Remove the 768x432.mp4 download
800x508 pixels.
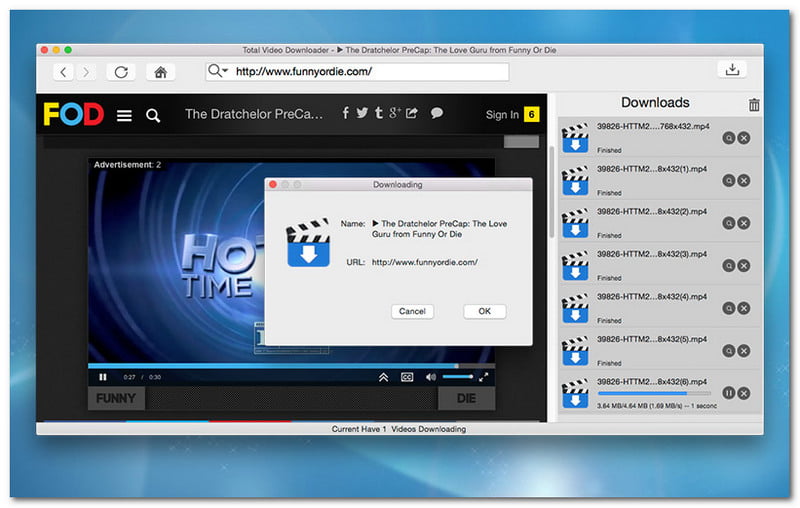tap(744, 138)
